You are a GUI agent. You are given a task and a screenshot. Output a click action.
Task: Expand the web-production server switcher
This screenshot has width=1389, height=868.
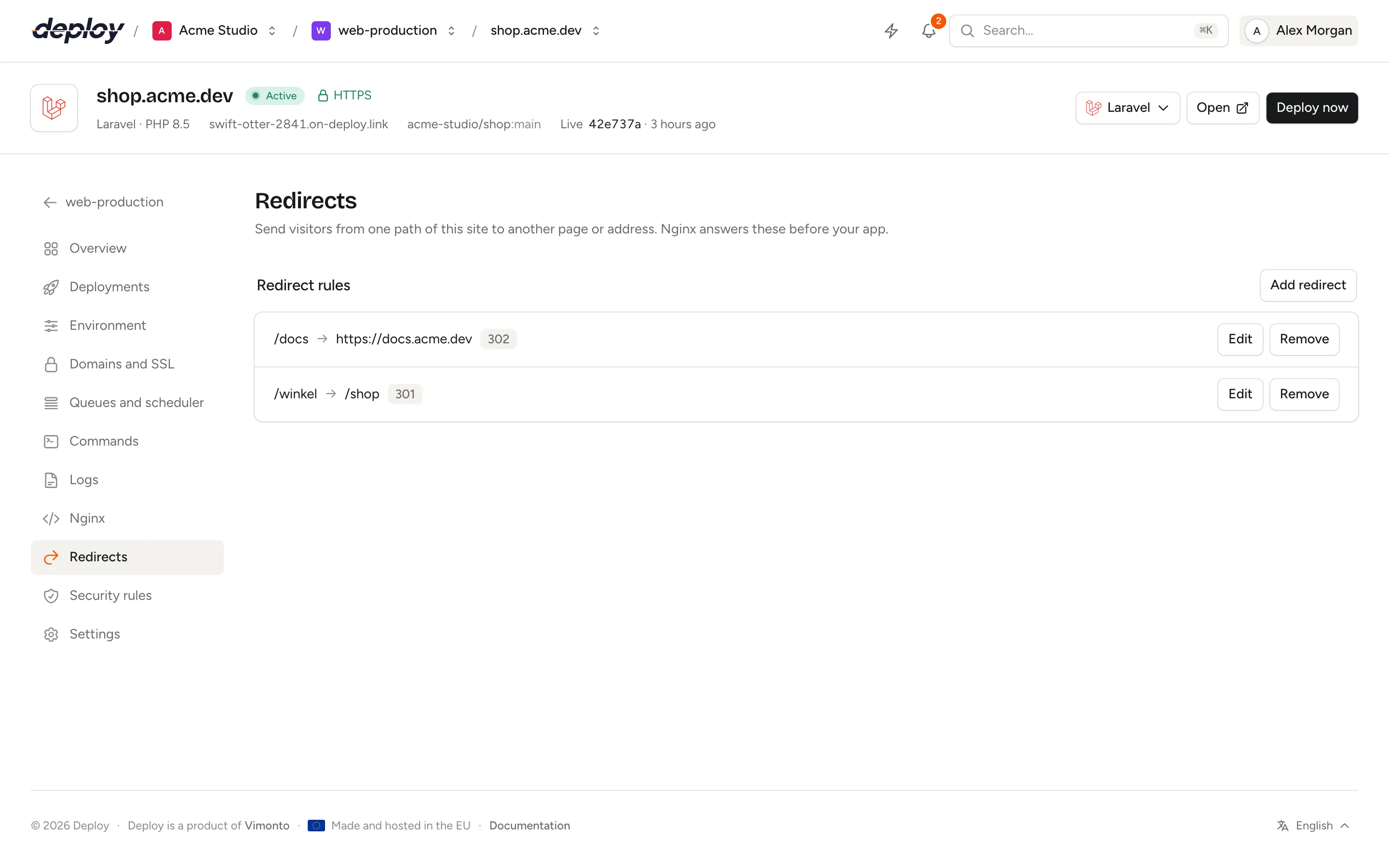[451, 30]
